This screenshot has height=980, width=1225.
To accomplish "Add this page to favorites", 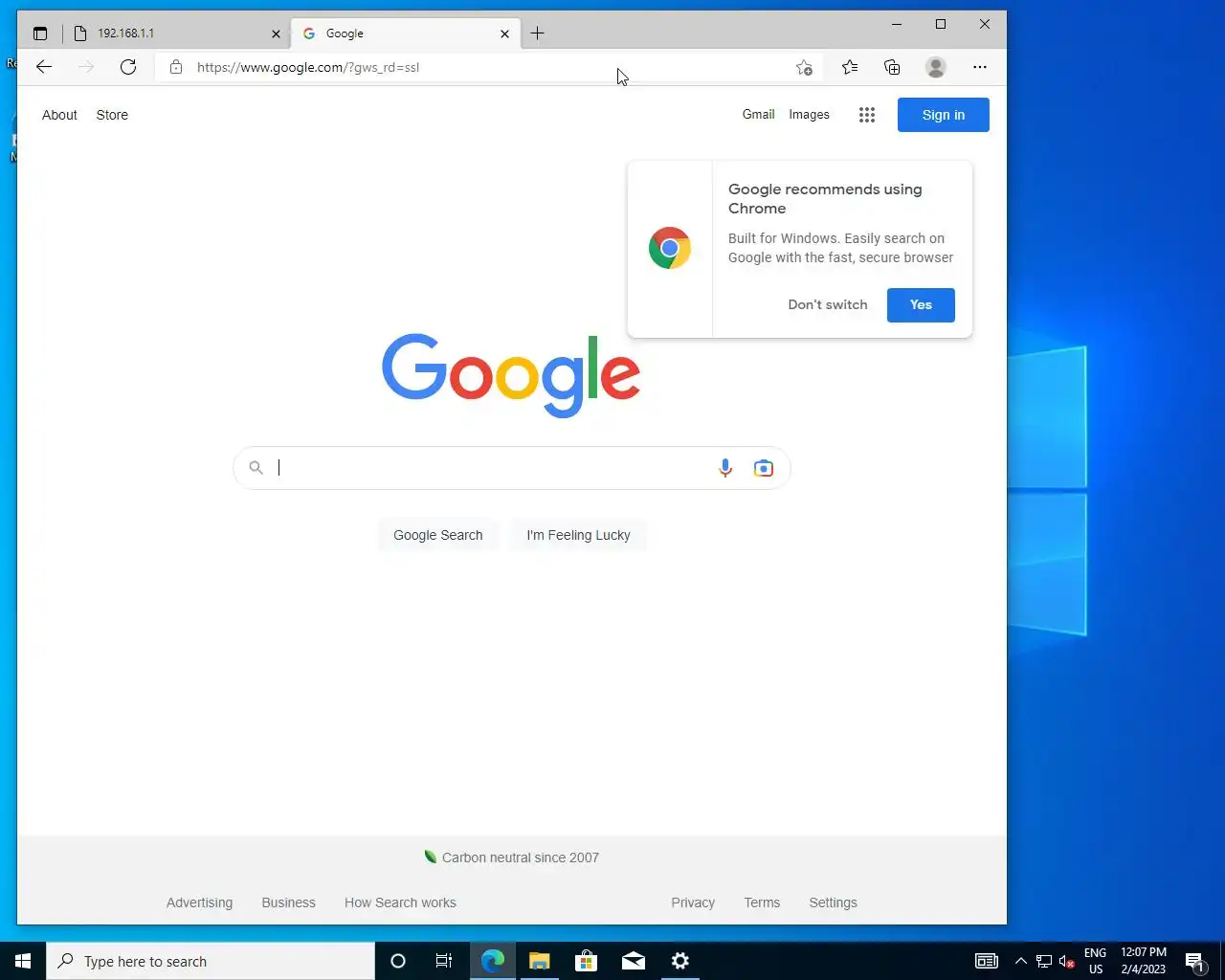I will click(x=804, y=67).
